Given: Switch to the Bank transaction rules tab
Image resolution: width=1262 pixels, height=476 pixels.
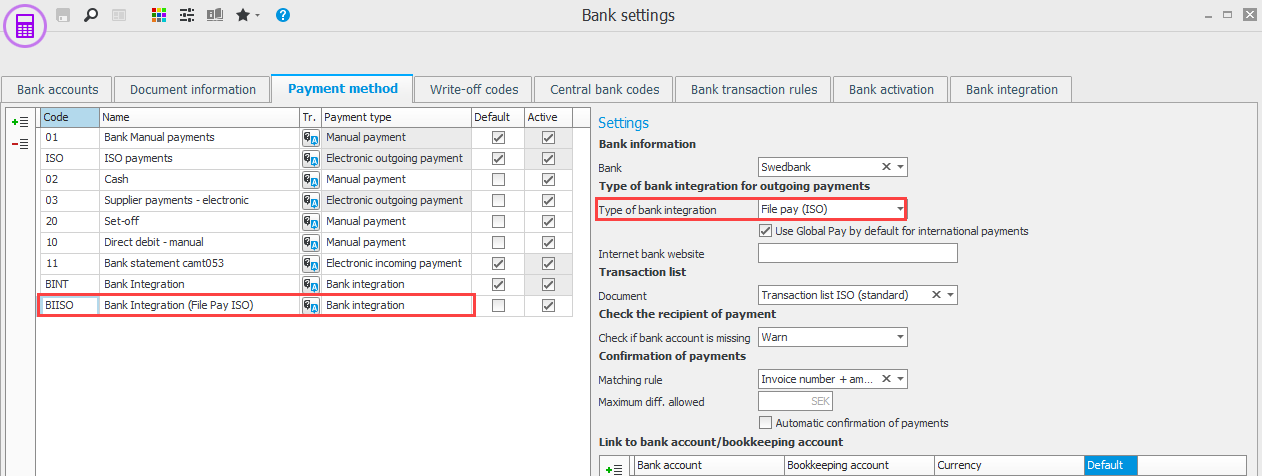Looking at the screenshot, I should [x=753, y=89].
